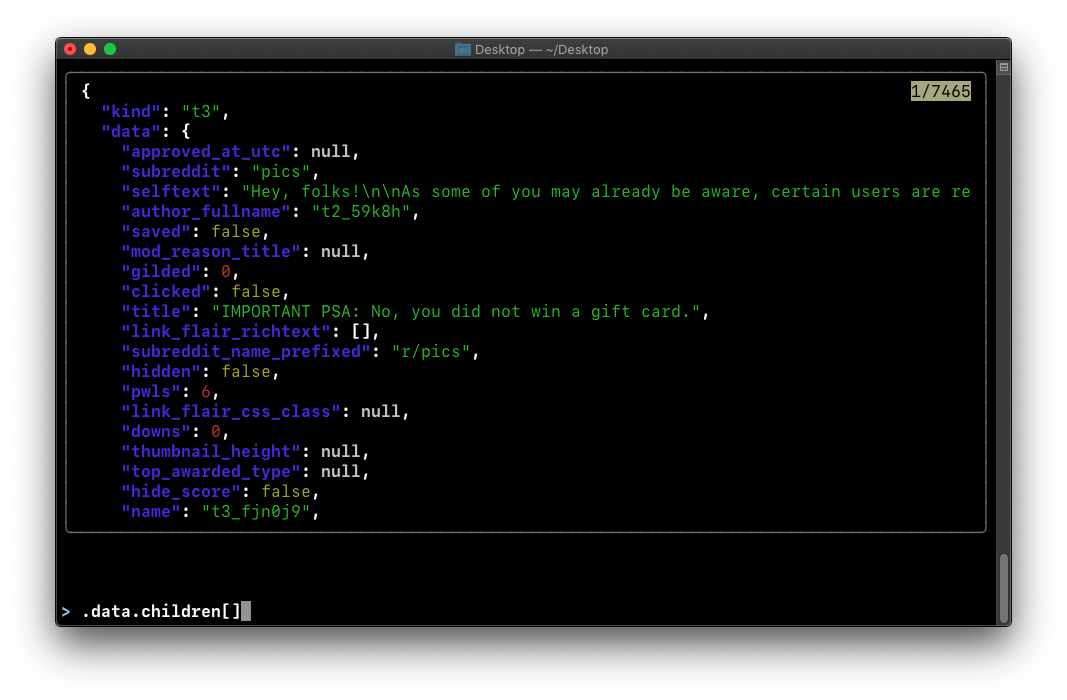Maximize the terminal with green button
1067x700 pixels.
tap(110, 49)
